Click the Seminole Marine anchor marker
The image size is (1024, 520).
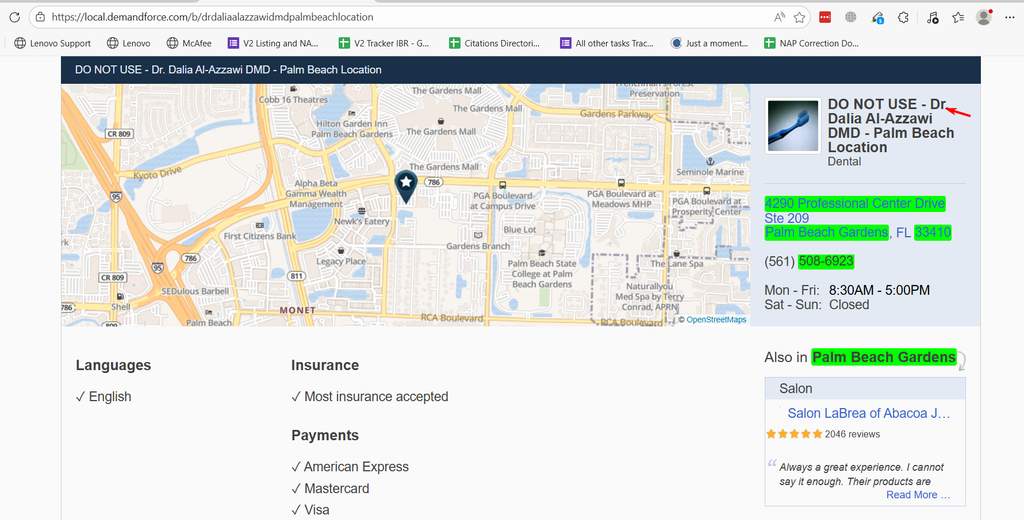711,161
